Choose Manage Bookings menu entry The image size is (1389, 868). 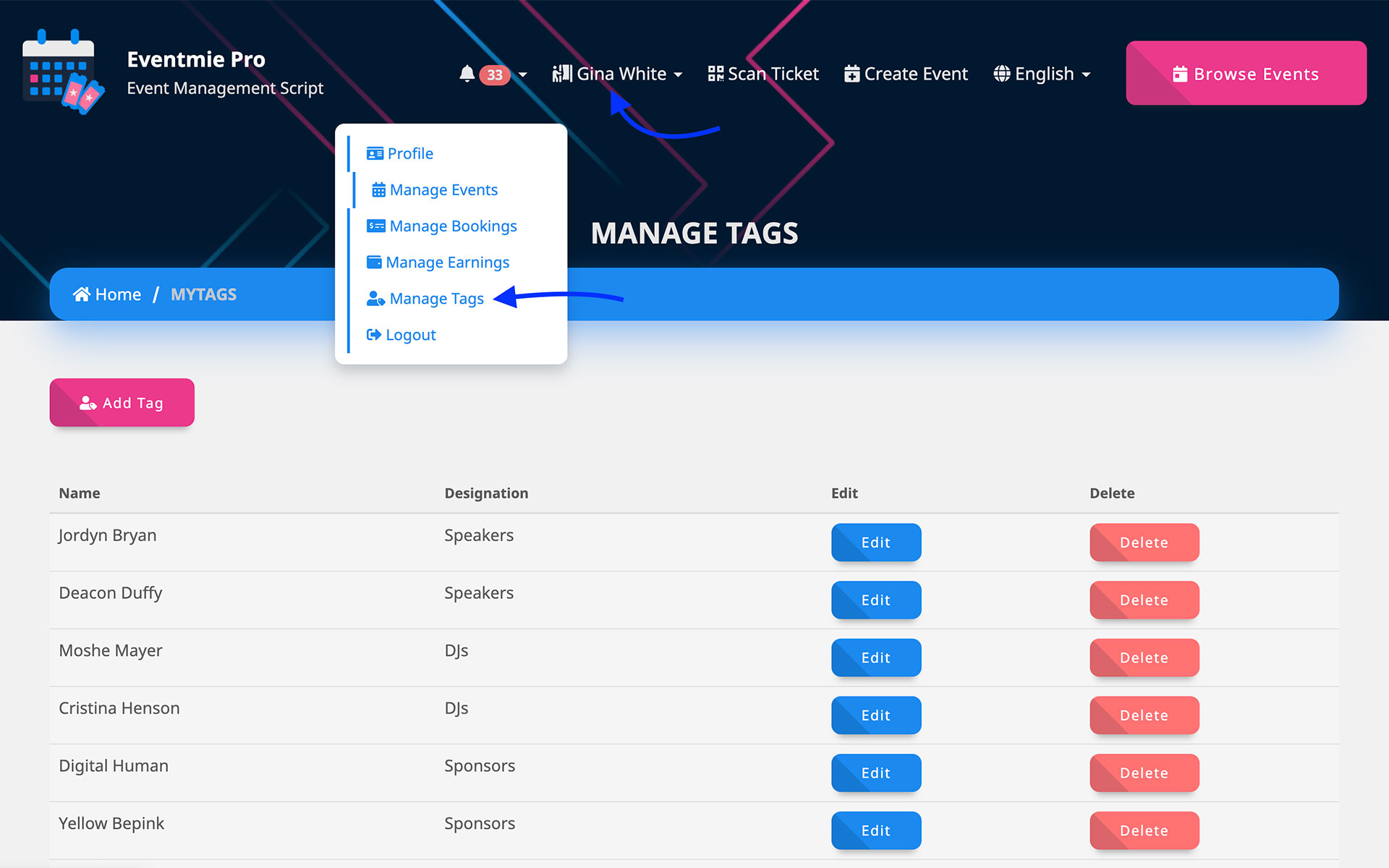[453, 226]
